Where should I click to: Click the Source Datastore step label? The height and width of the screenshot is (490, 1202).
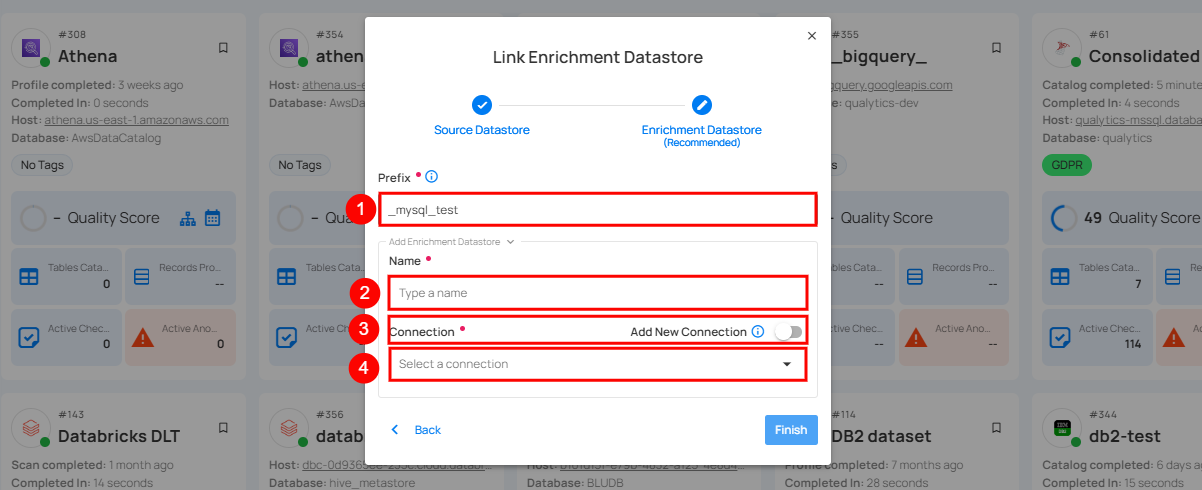(482, 130)
